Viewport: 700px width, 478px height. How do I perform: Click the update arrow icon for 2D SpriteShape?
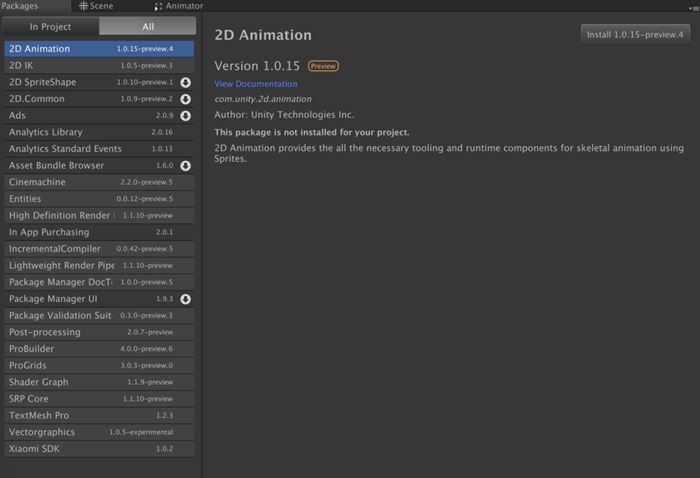(186, 82)
